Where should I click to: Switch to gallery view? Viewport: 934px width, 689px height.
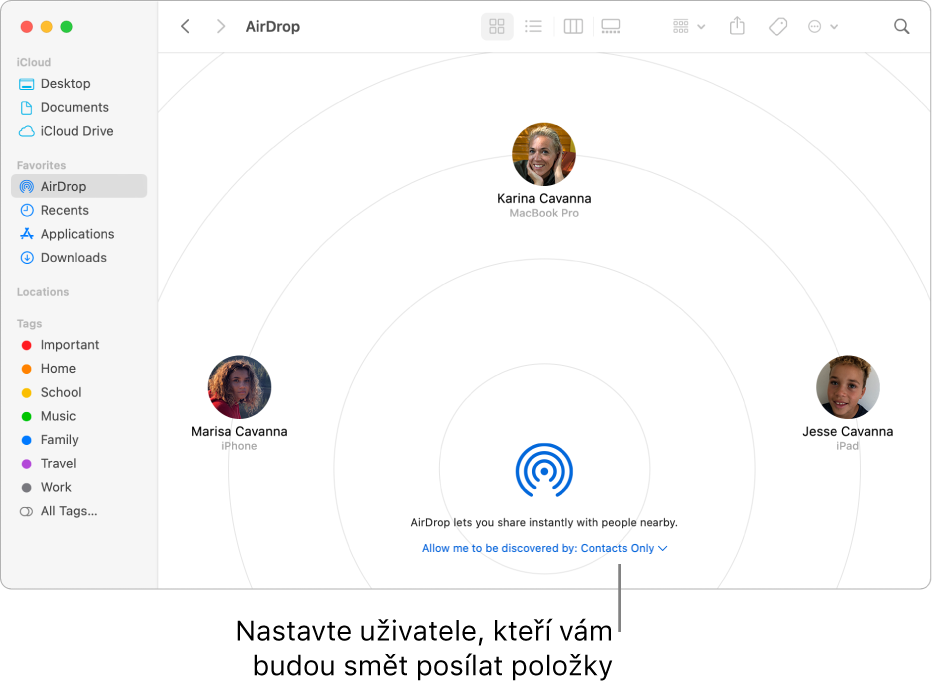(611, 26)
